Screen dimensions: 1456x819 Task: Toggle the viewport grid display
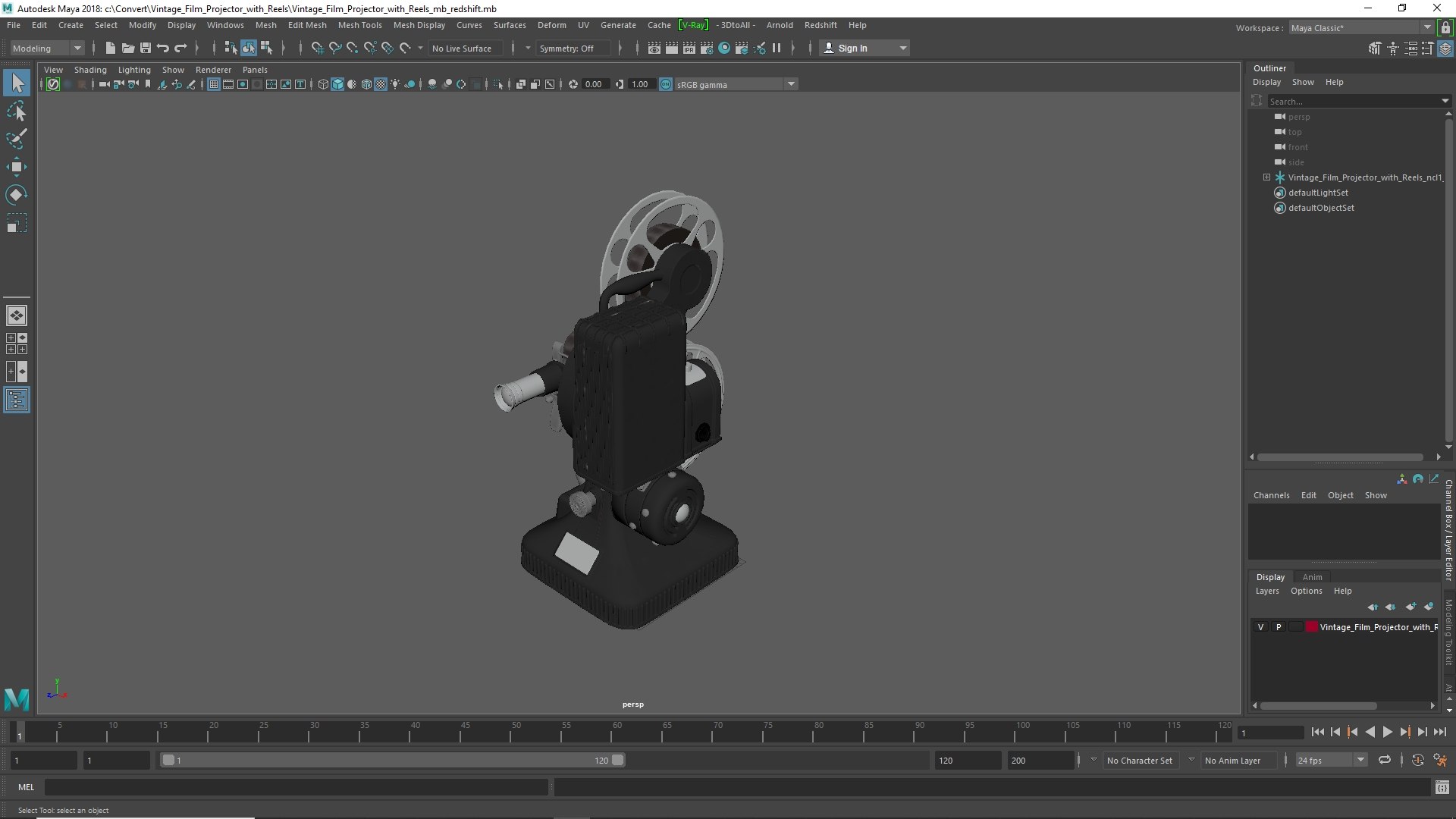click(x=214, y=84)
